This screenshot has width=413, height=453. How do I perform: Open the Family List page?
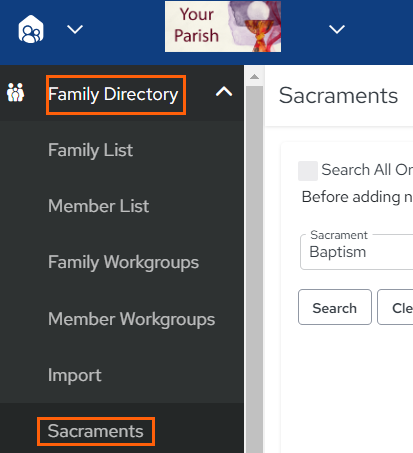click(x=90, y=150)
